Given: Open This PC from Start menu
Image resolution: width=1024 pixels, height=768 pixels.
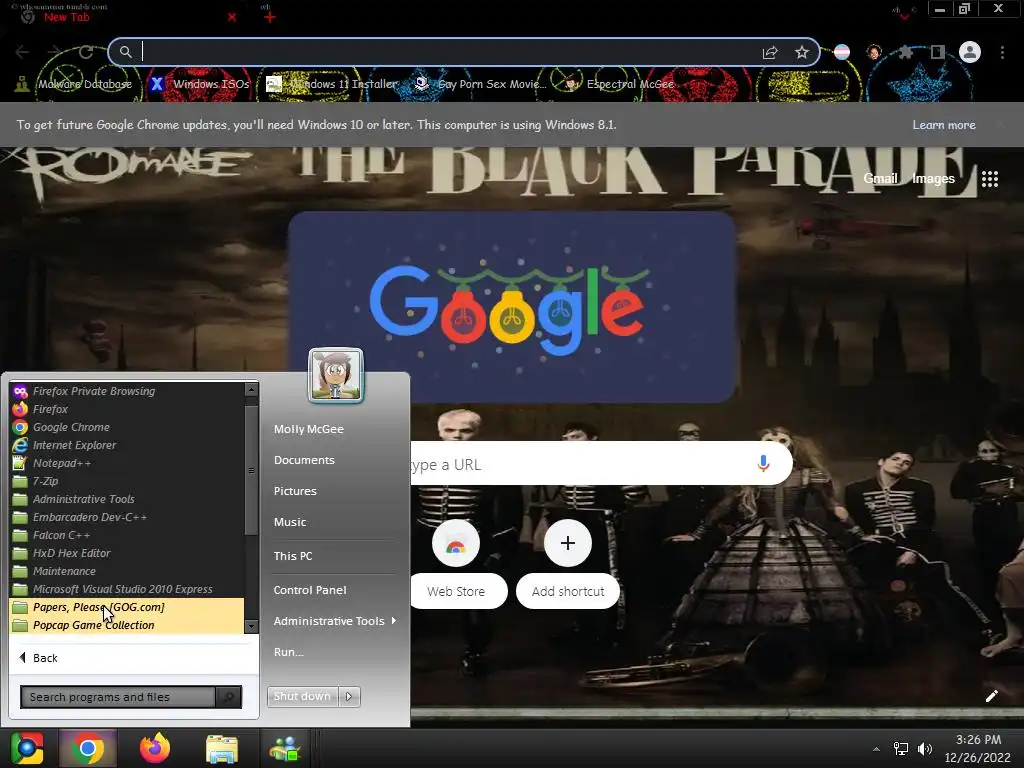Looking at the screenshot, I should (x=293, y=556).
